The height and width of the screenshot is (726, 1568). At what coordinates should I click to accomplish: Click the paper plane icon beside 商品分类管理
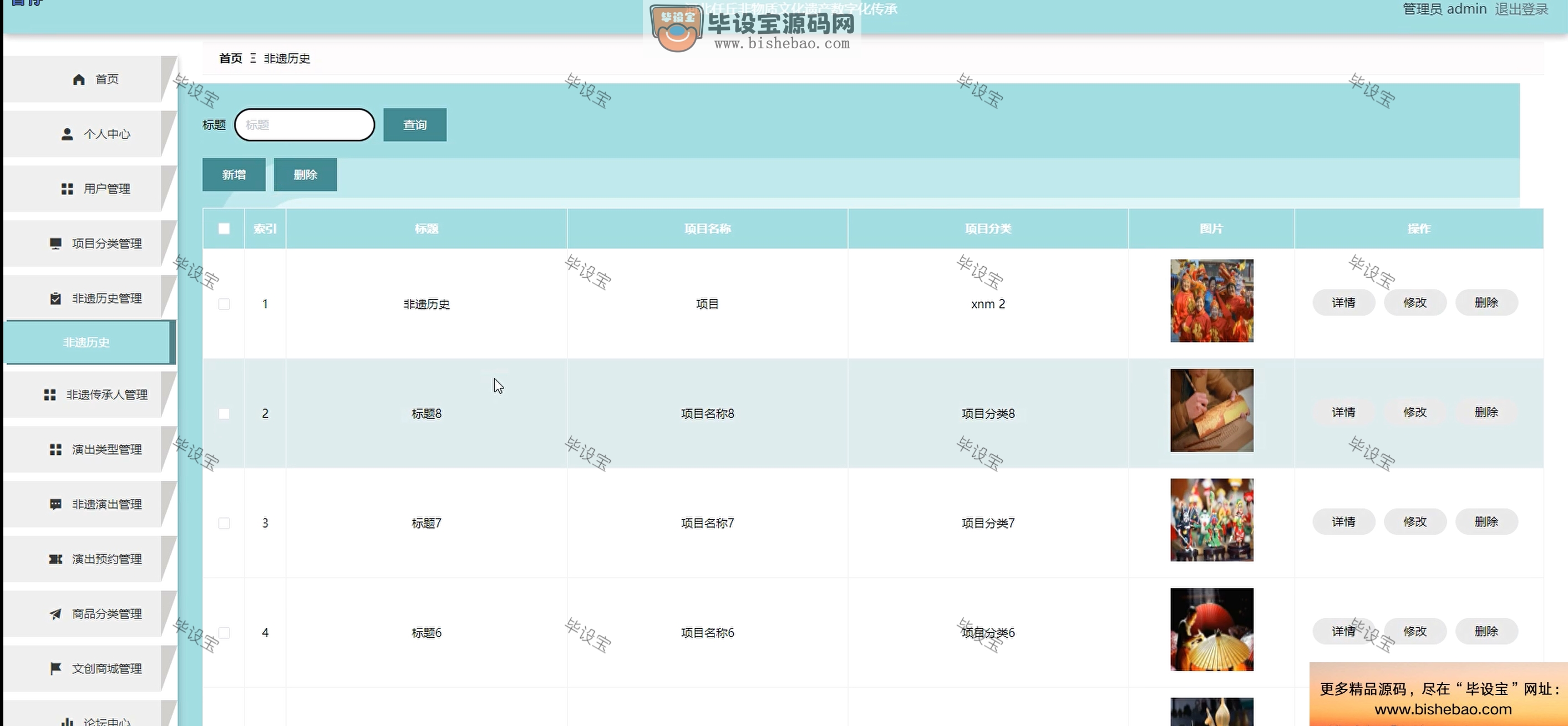[x=55, y=613]
